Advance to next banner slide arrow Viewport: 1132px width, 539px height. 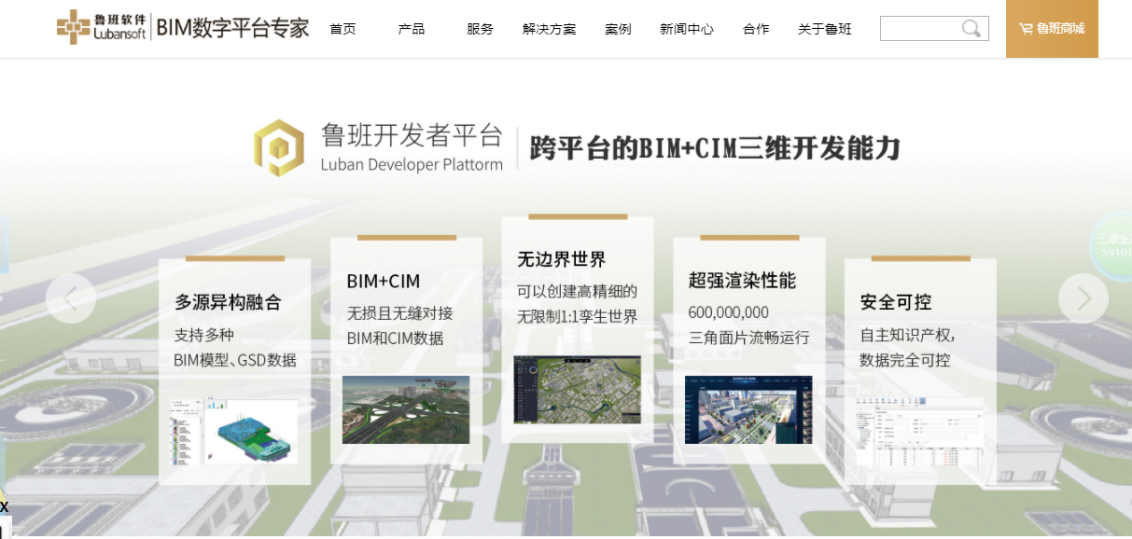tap(1083, 298)
